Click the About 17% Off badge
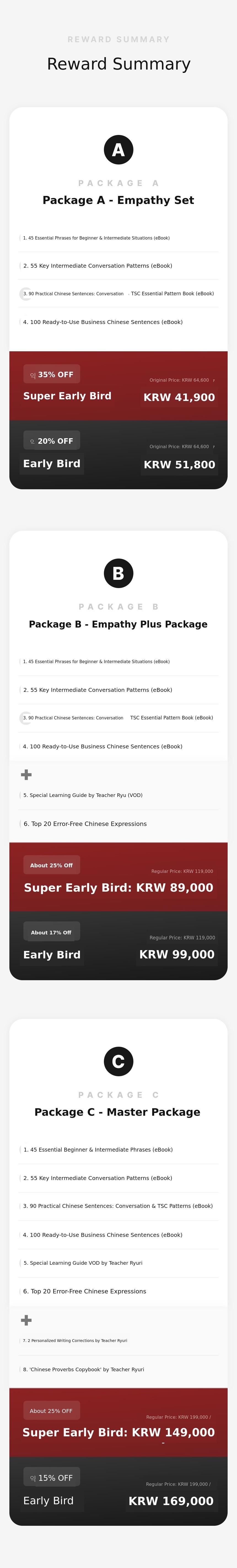The width and height of the screenshot is (237, 1568). click(52, 932)
